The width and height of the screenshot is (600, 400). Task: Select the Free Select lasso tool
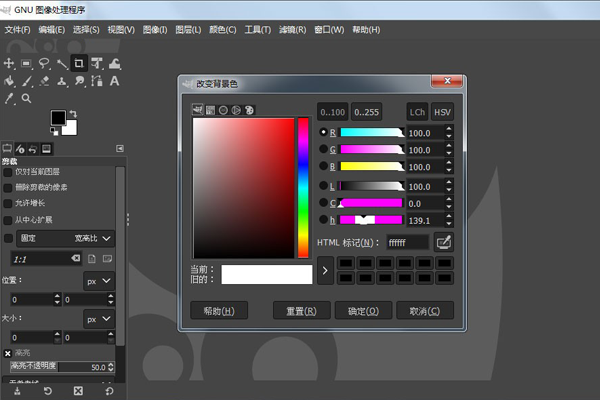[44, 63]
